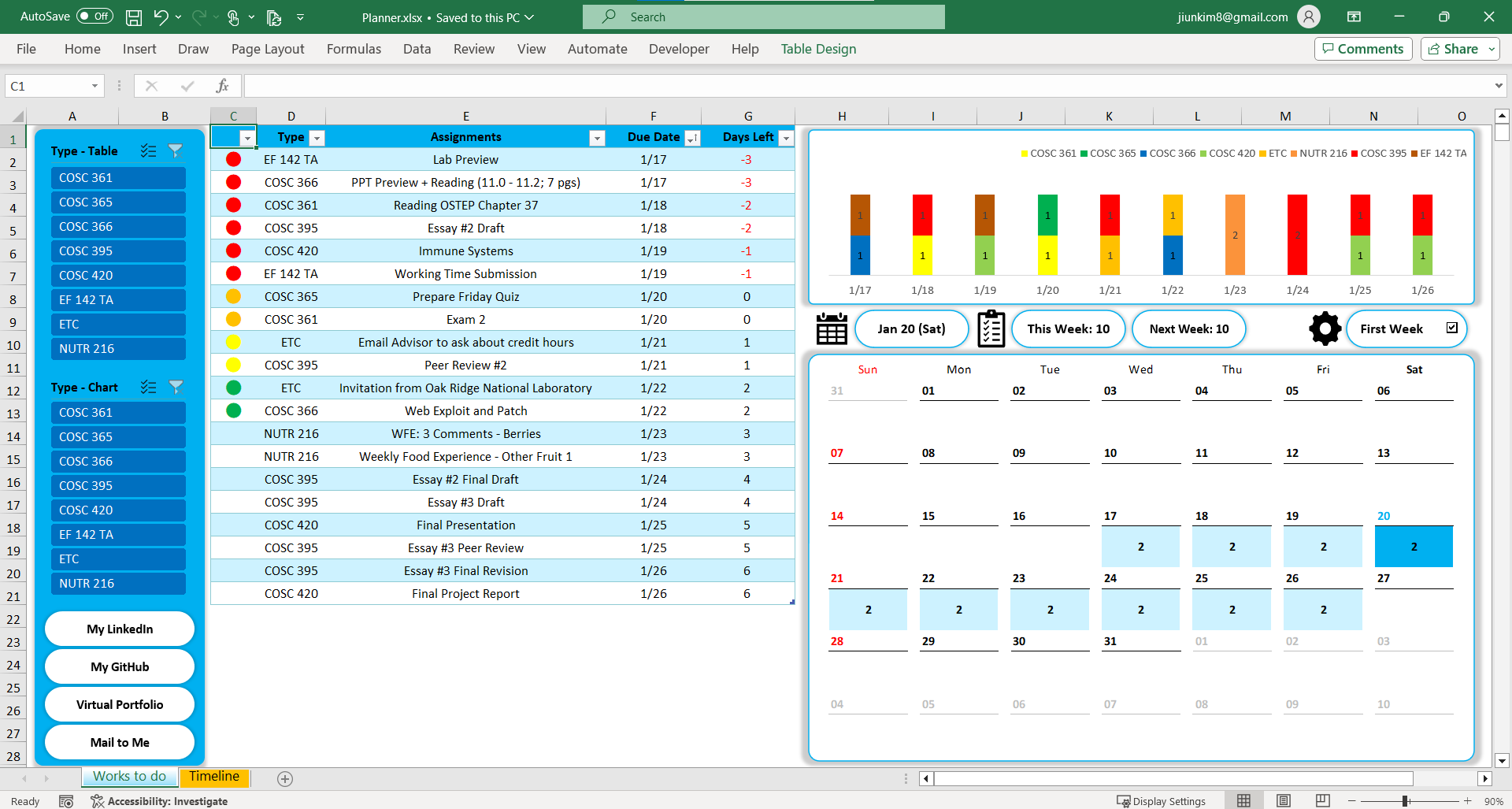Clear filter icon on Type - Table slicer
This screenshot has width=1512, height=809.
click(x=176, y=150)
